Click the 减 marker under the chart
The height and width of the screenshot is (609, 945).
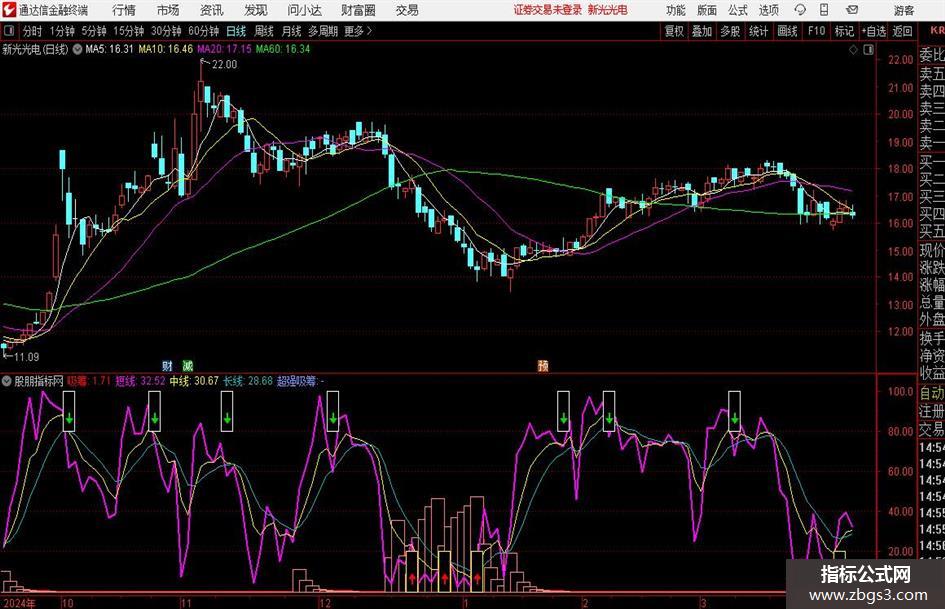tap(188, 365)
